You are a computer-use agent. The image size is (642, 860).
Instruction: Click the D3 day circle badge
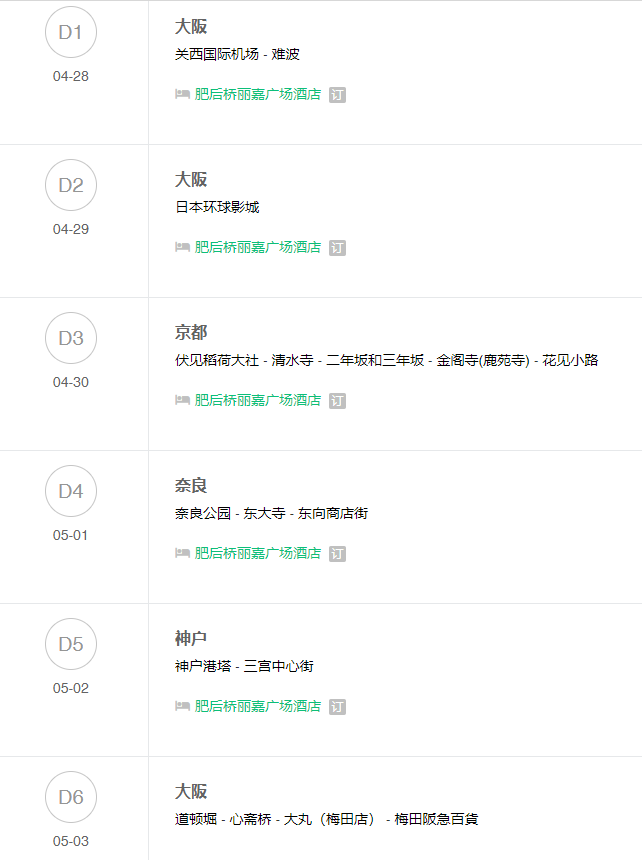coord(71,338)
